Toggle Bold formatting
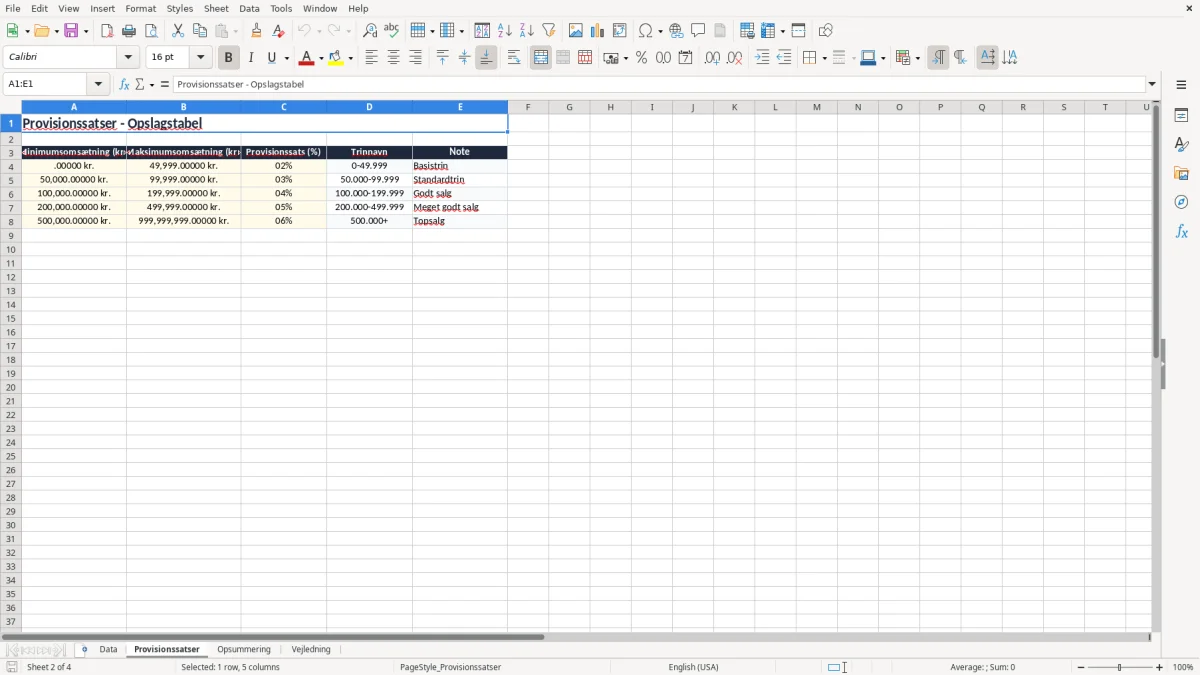The height and width of the screenshot is (675, 1200). click(x=228, y=58)
